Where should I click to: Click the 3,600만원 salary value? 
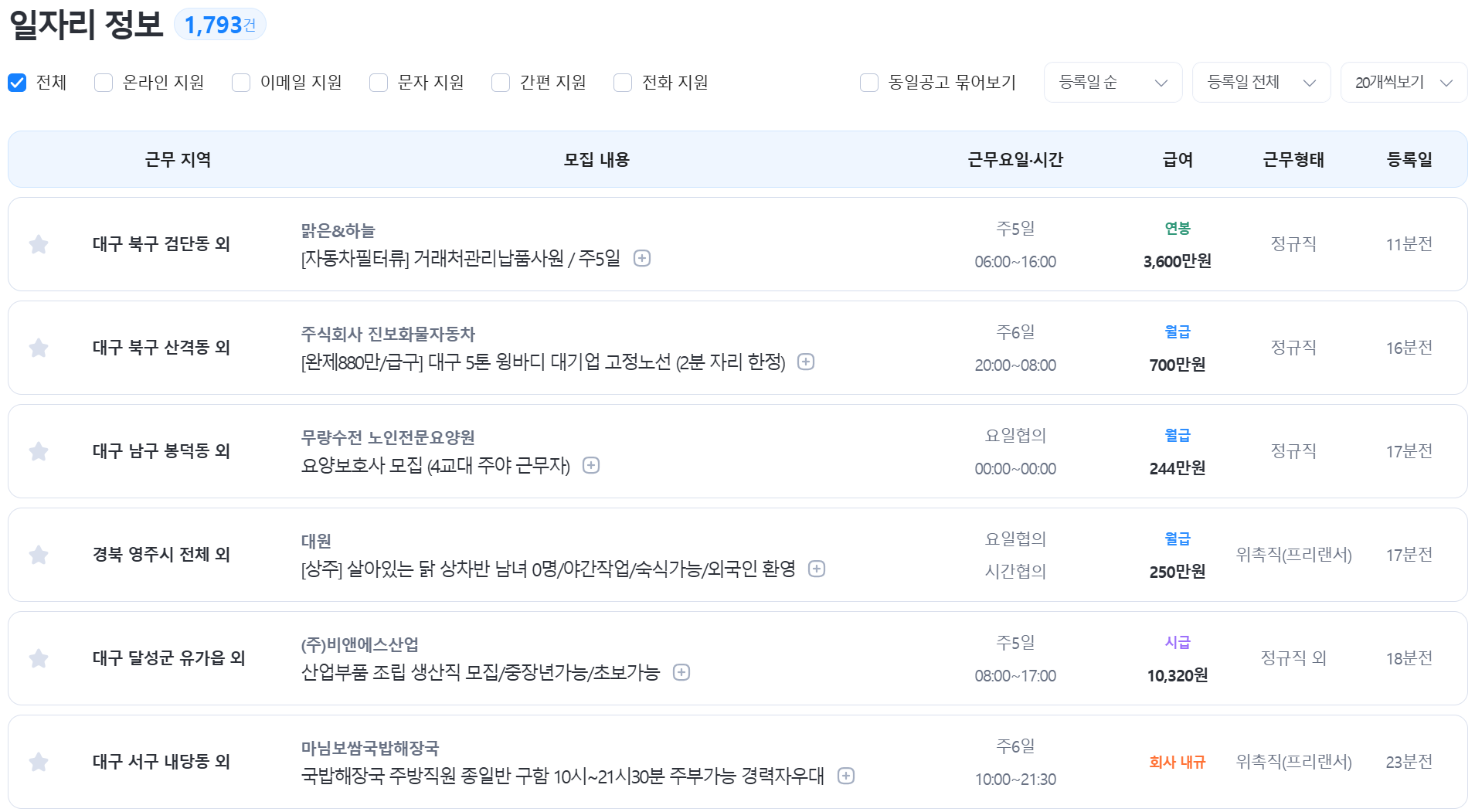1178,261
